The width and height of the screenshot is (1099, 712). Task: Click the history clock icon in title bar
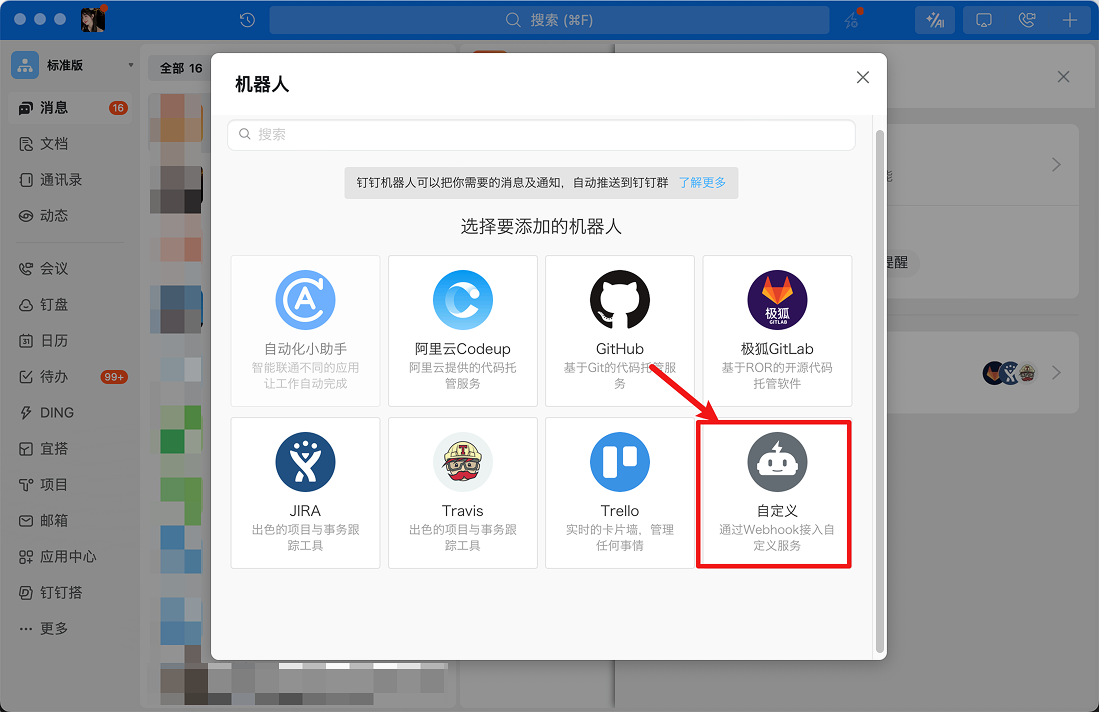246,19
